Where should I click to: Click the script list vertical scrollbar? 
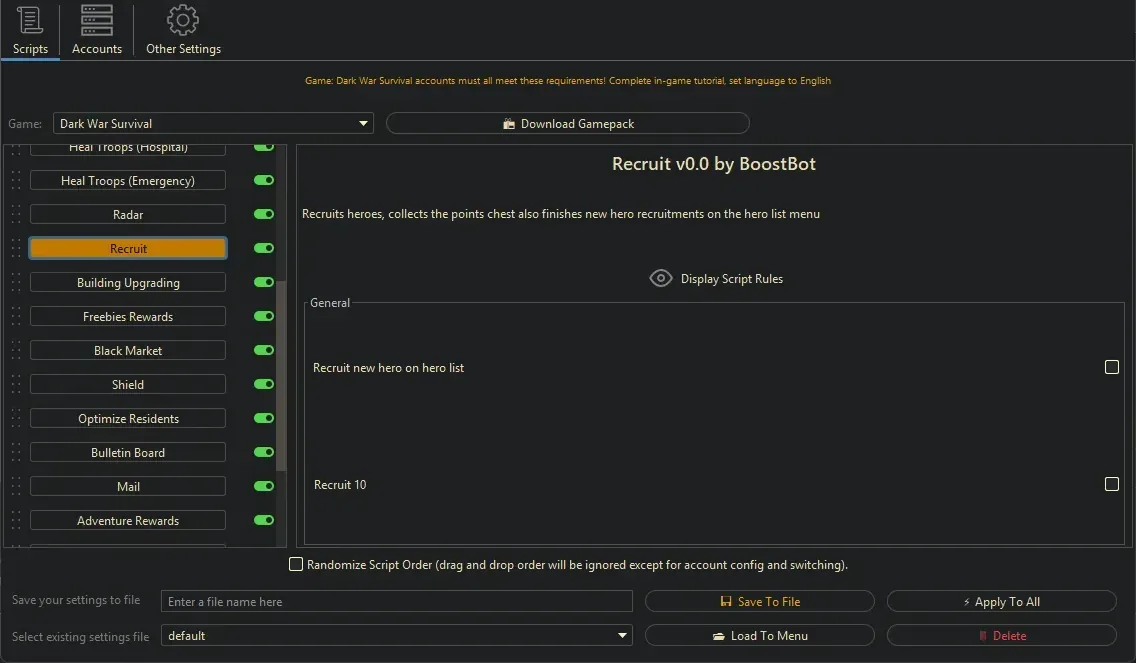(x=281, y=375)
